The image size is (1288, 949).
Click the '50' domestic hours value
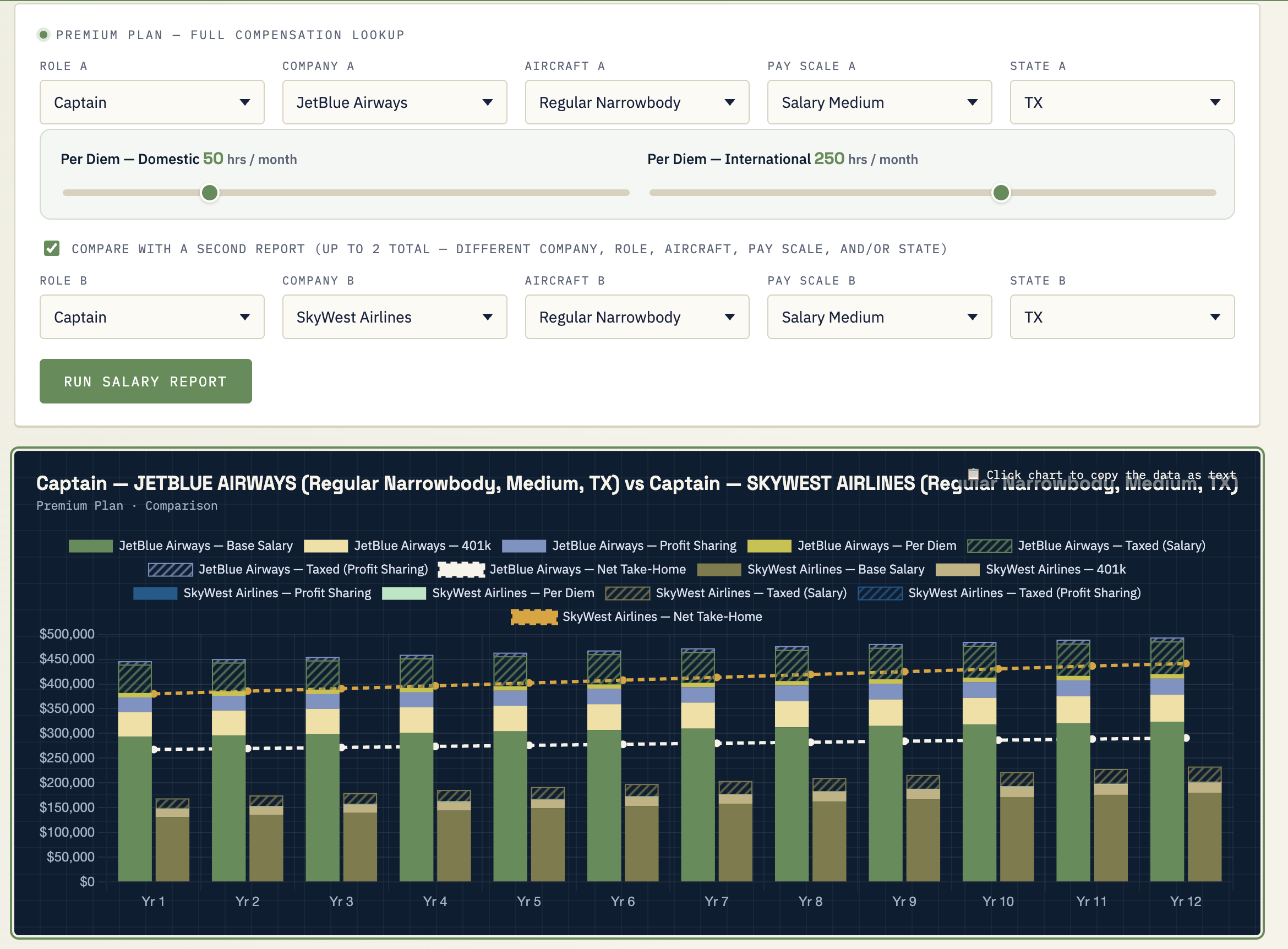pyautogui.click(x=213, y=159)
